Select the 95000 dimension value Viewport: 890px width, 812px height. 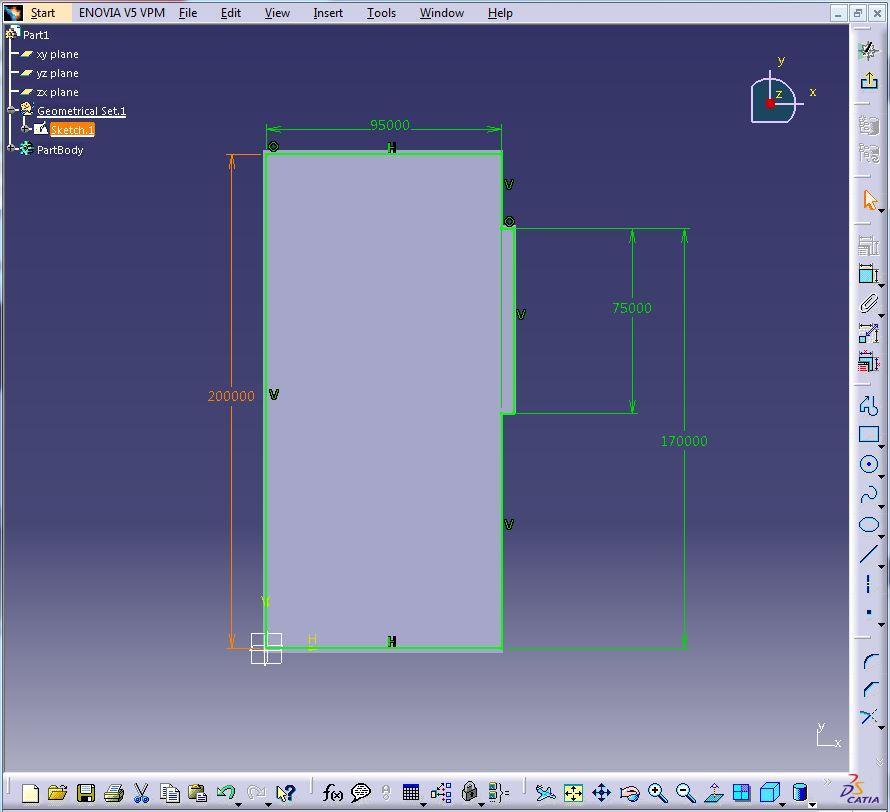(x=389, y=124)
